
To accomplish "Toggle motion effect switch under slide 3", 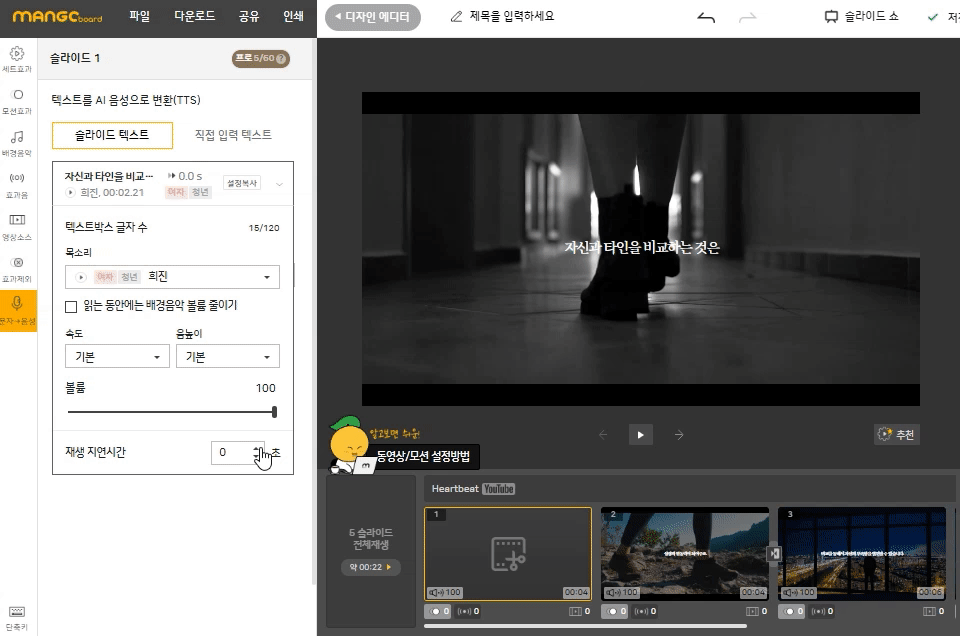I will pyautogui.click(x=792, y=611).
